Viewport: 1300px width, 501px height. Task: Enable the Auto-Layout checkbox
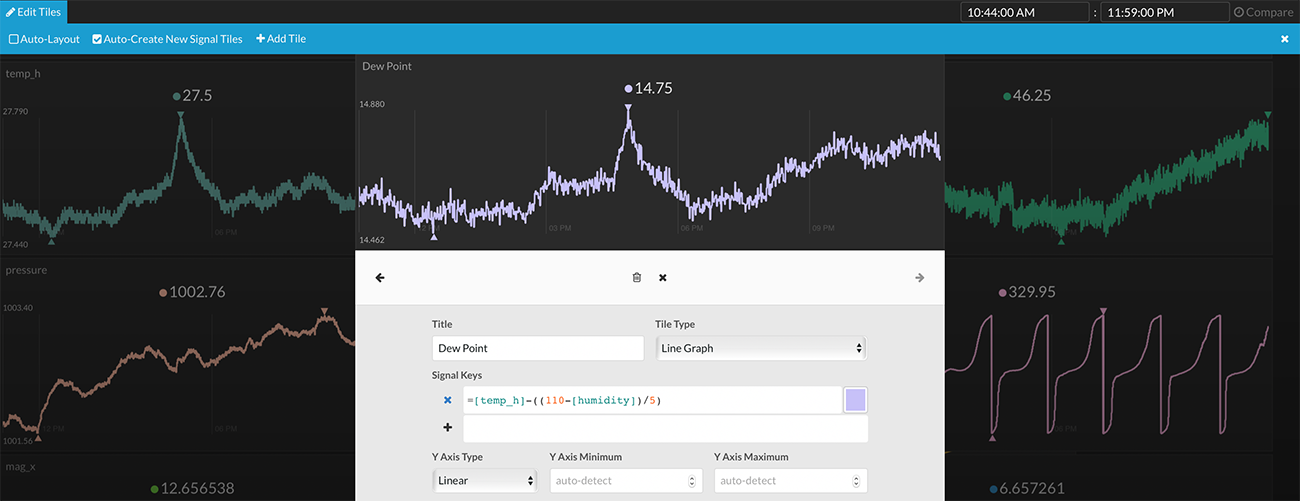coord(14,39)
